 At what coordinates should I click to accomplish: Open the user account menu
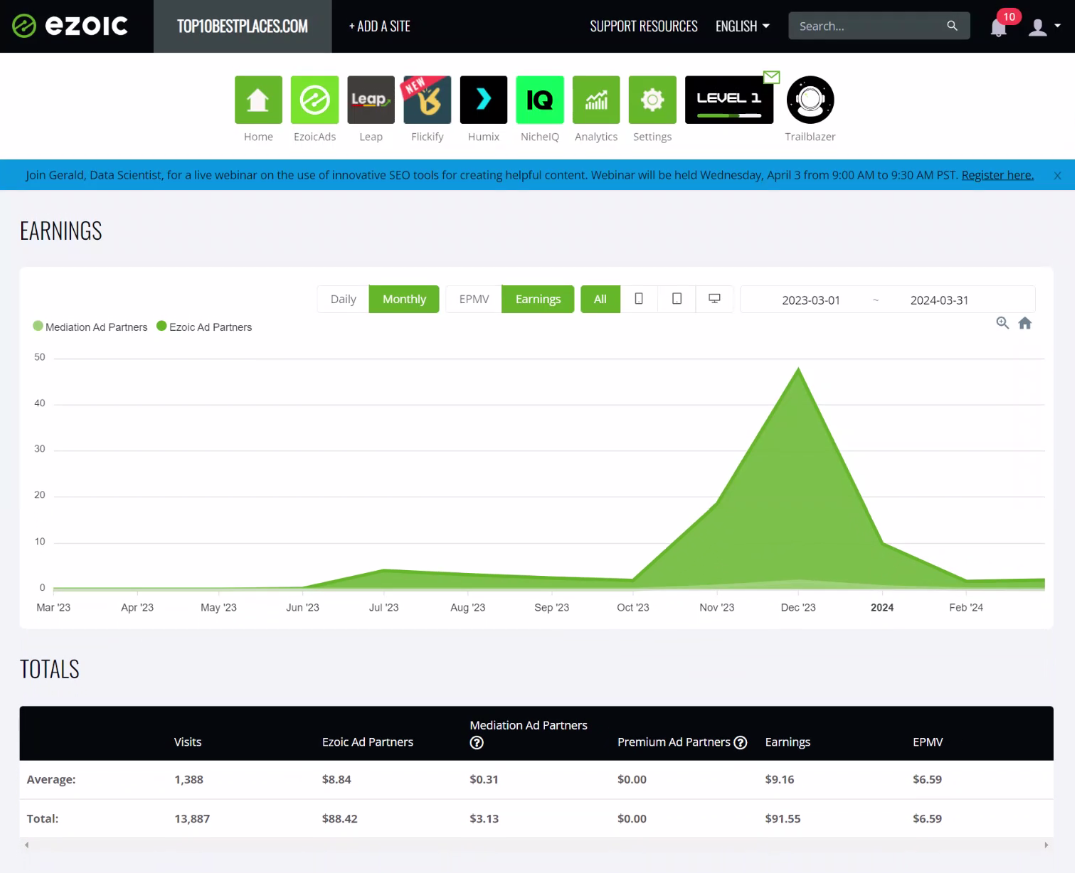[x=1044, y=27]
